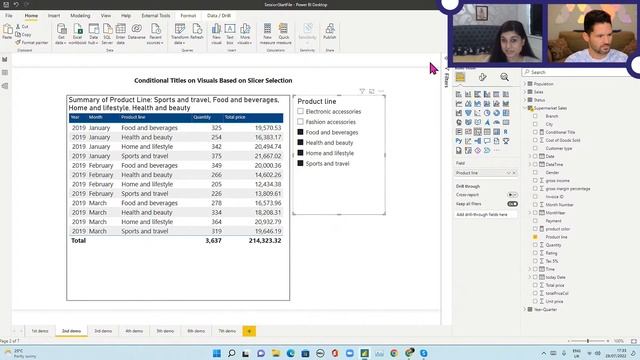The image size is (640, 360).
Task: Switch to the Modeling ribbon tab
Action: pos(80,16)
